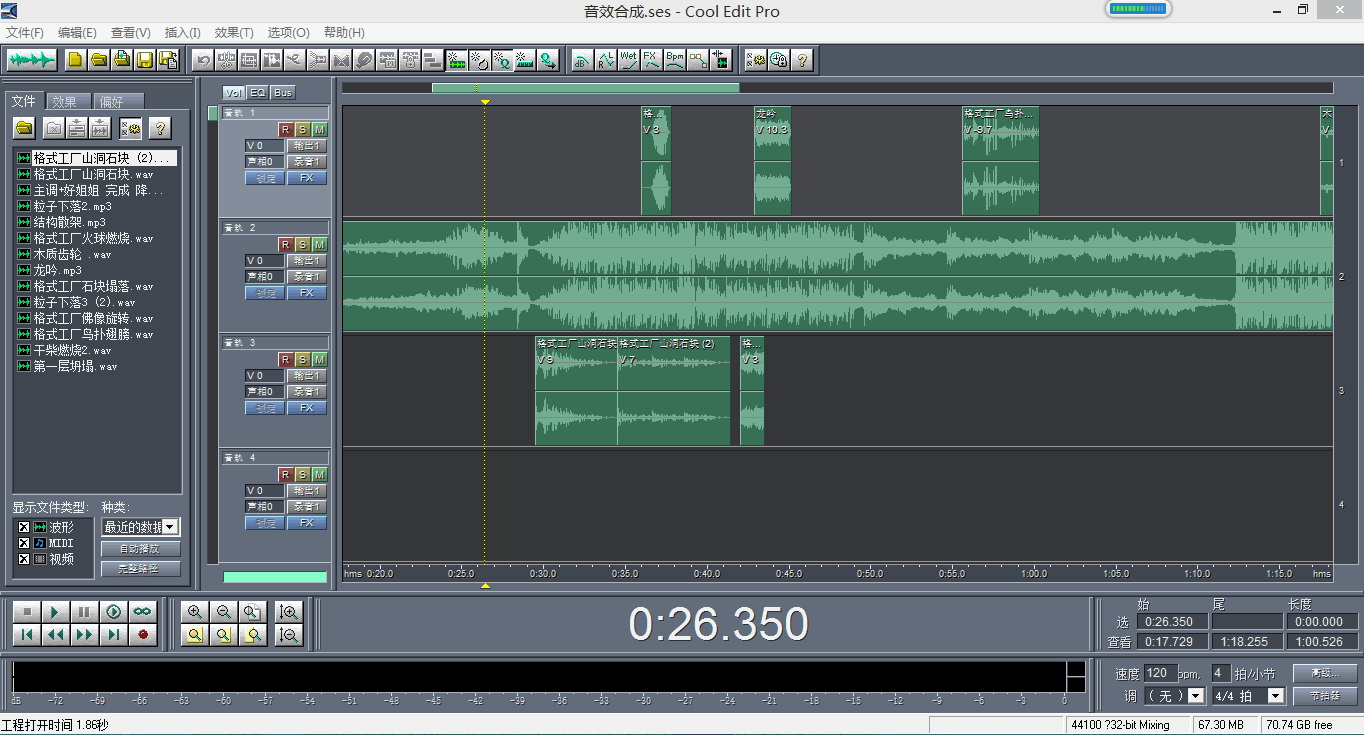This screenshot has width=1364, height=735.
Task: Solo track 3 with S button
Action: click(x=302, y=359)
